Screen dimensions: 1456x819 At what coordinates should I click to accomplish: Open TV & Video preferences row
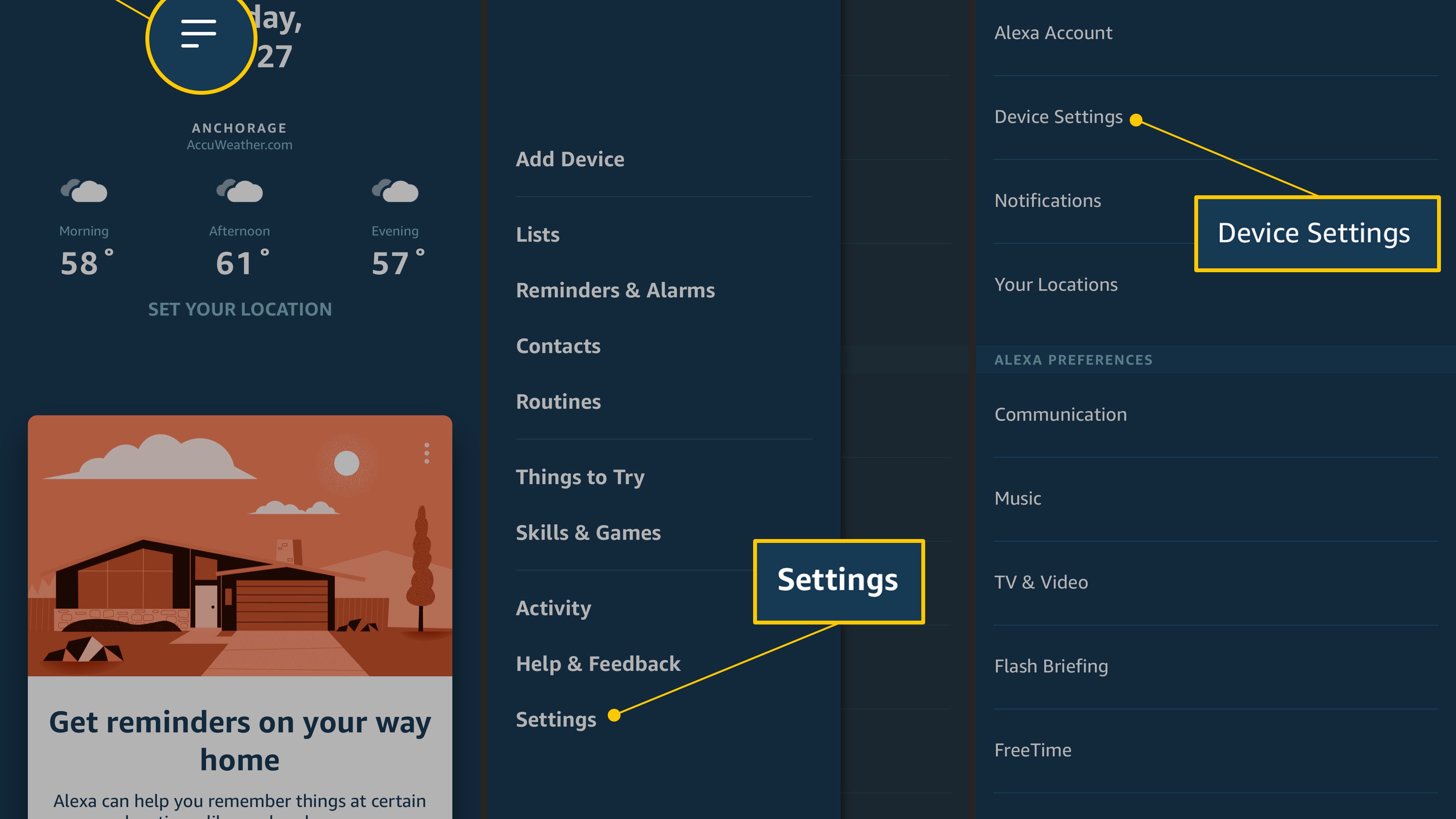click(1216, 583)
